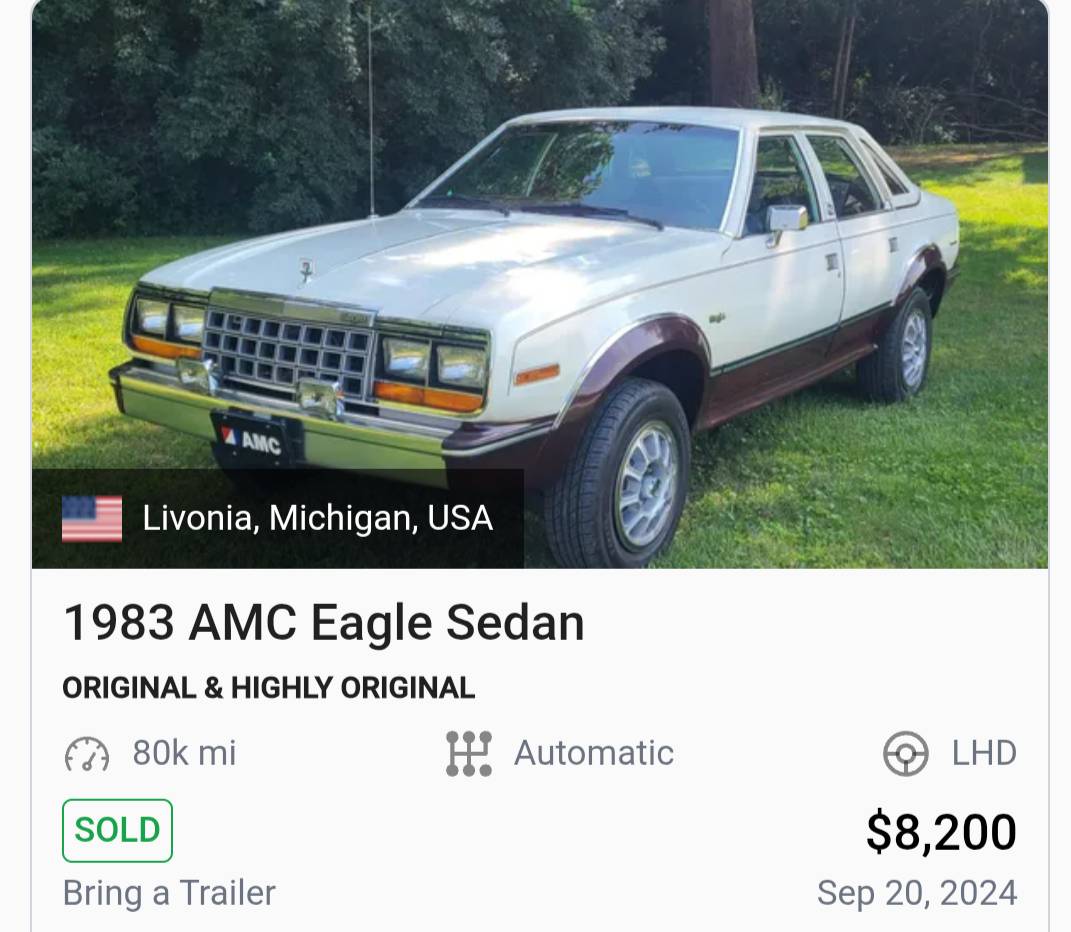This screenshot has height=932, width=1071.
Task: Select the Livonia, Michigan, USA location text
Action: coord(318,518)
